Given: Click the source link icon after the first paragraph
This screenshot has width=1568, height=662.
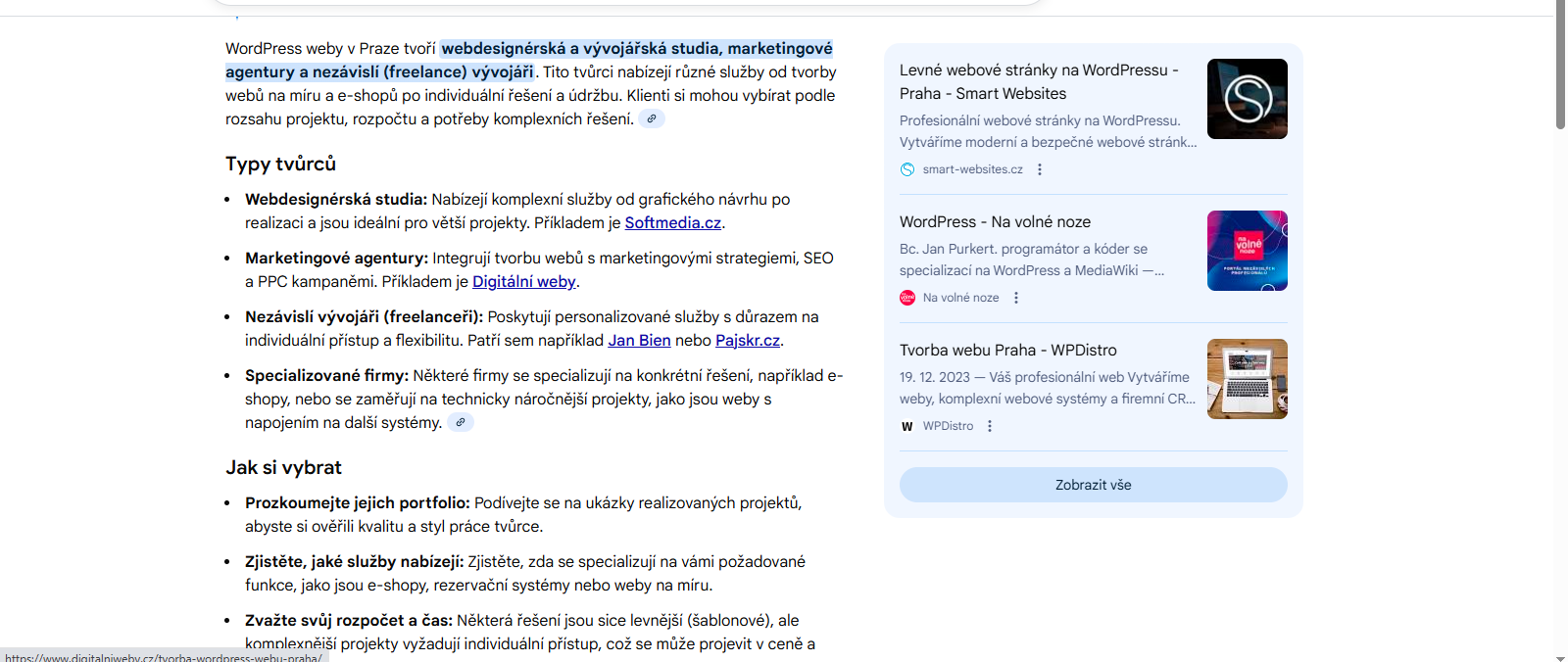Looking at the screenshot, I should (x=652, y=118).
